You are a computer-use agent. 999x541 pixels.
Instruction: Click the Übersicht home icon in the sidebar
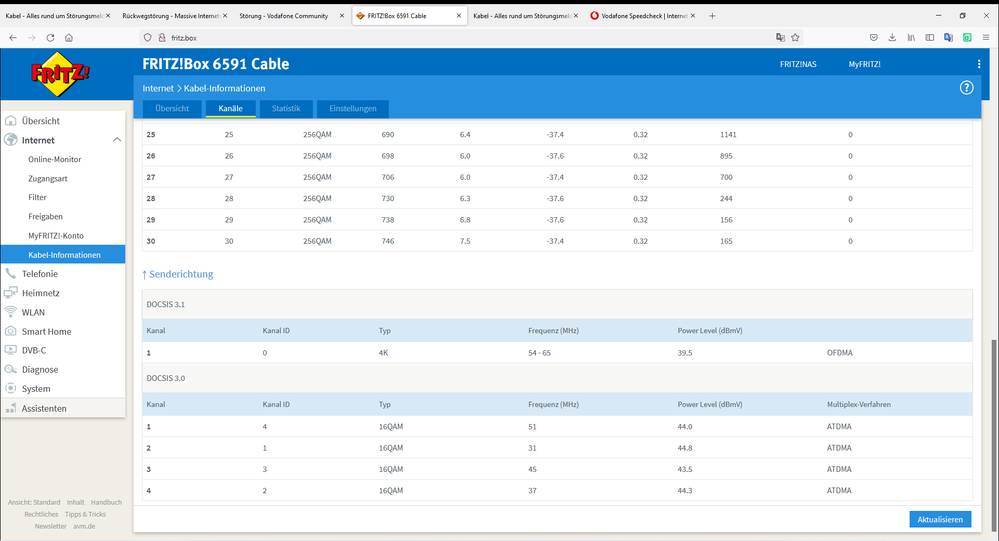(11, 120)
